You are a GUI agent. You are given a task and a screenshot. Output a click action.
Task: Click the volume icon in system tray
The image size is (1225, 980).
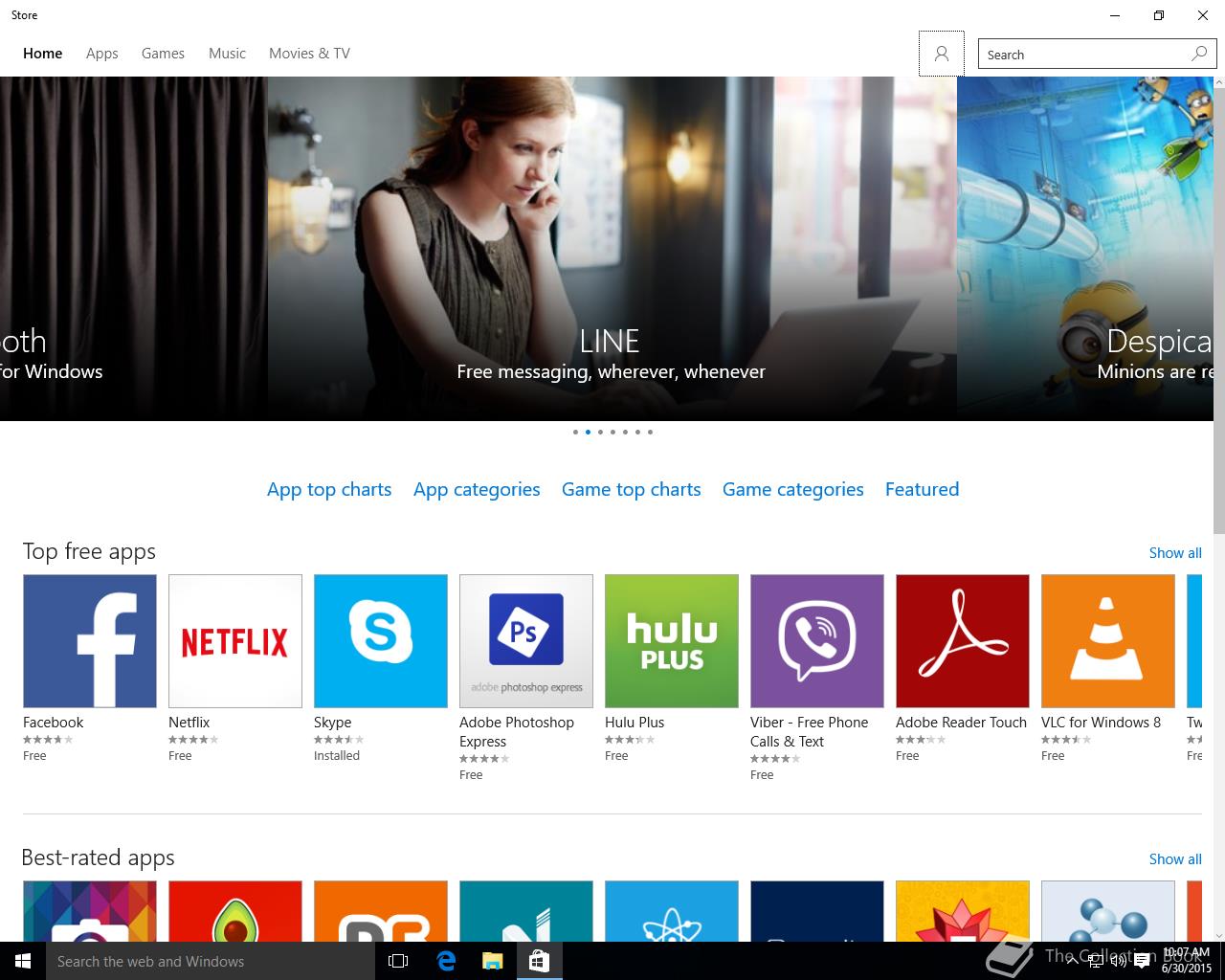[x=1118, y=962]
